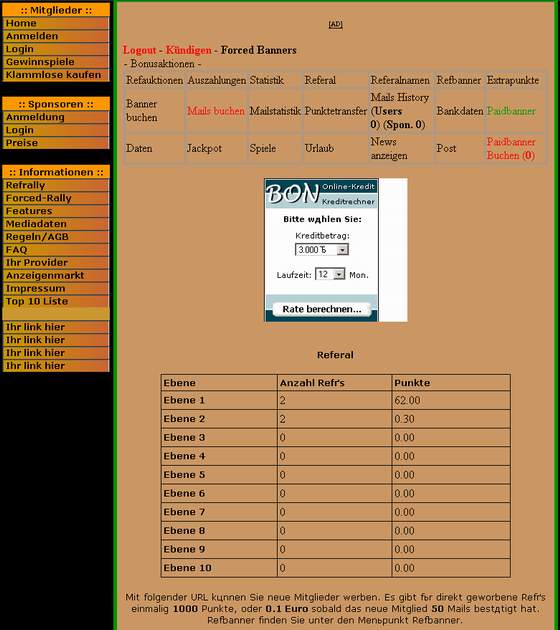The width and height of the screenshot is (560, 630).
Task: Click the Rate berechnen button
Action: click(321, 309)
